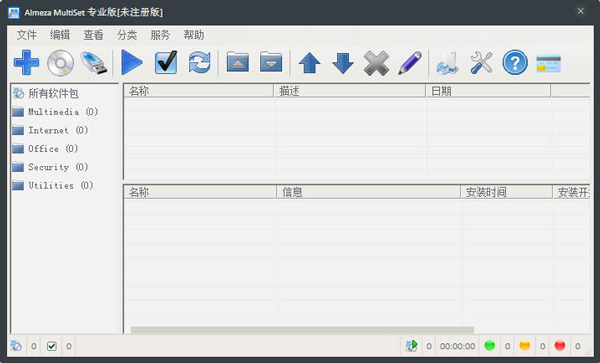Click the USB flash drive icon
The height and width of the screenshot is (363, 600).
94,63
